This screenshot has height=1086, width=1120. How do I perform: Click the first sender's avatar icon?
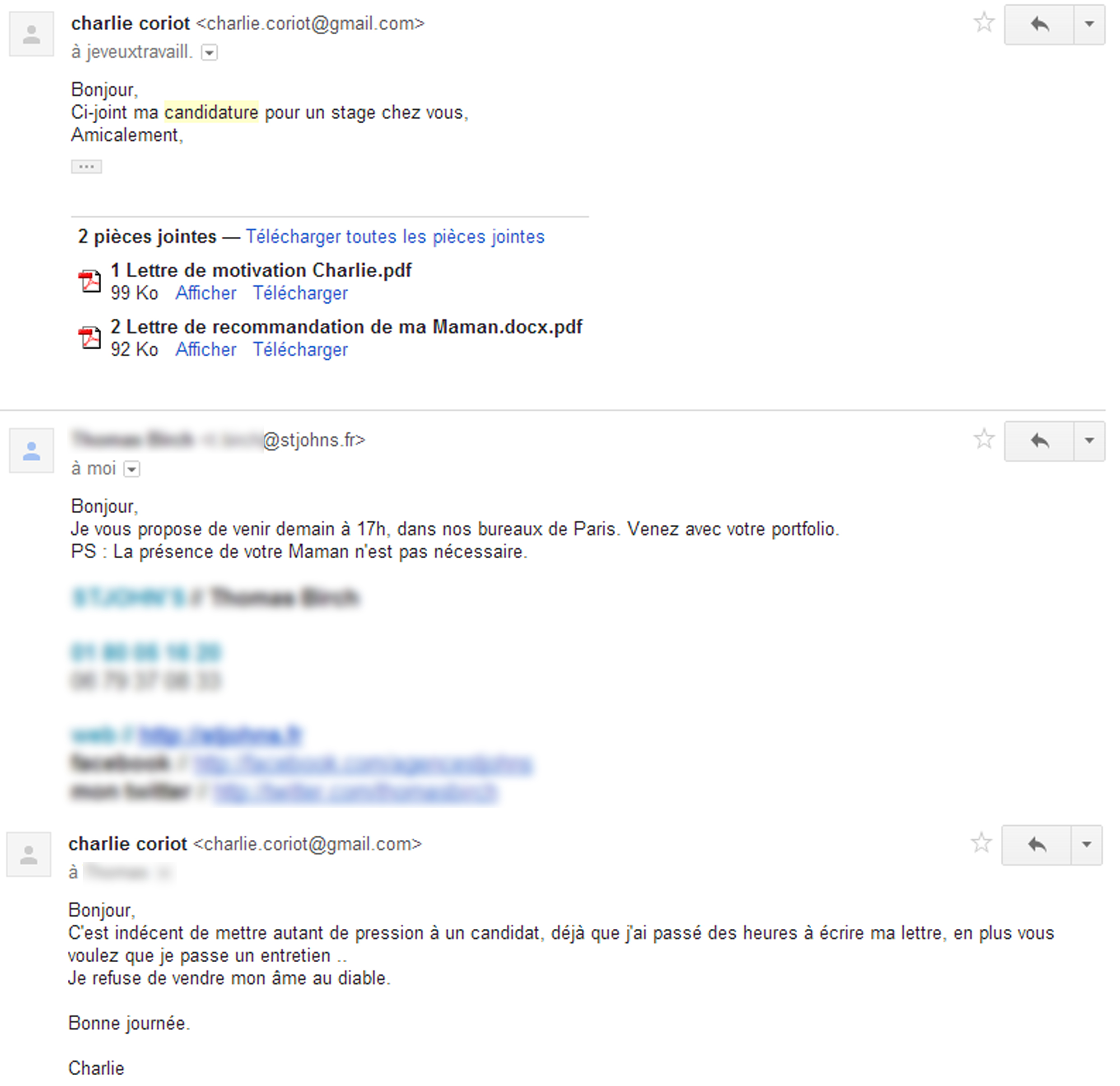tap(32, 34)
